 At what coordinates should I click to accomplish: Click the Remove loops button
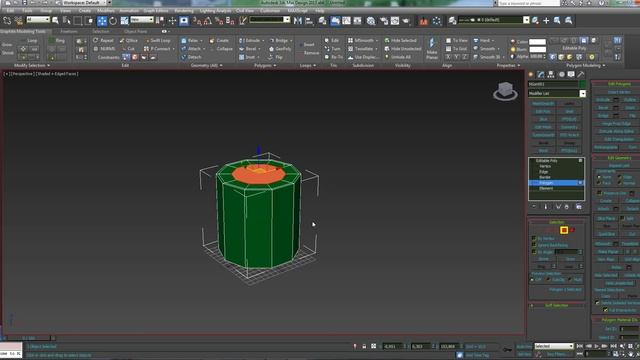pyautogui.click(x=309, y=53)
